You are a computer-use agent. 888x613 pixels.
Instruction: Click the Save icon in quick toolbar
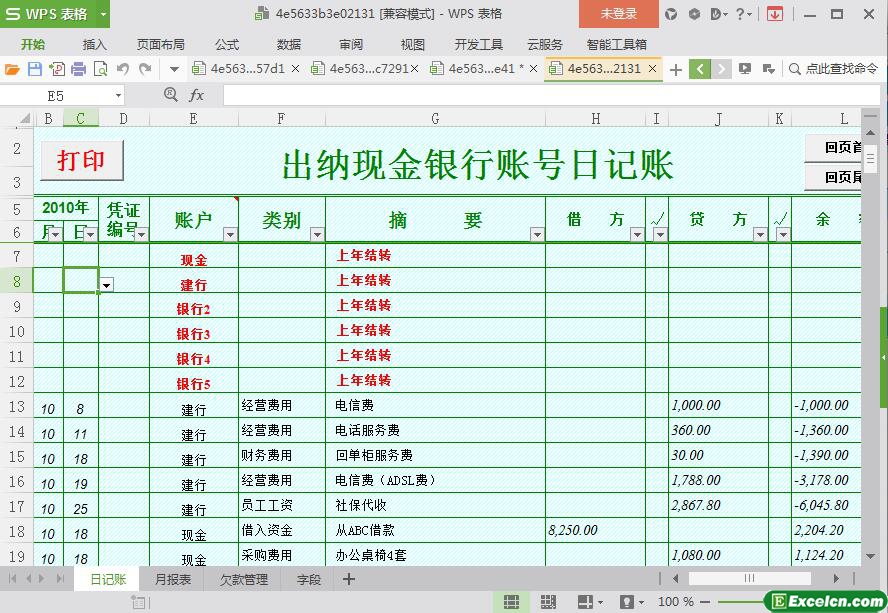coord(34,69)
